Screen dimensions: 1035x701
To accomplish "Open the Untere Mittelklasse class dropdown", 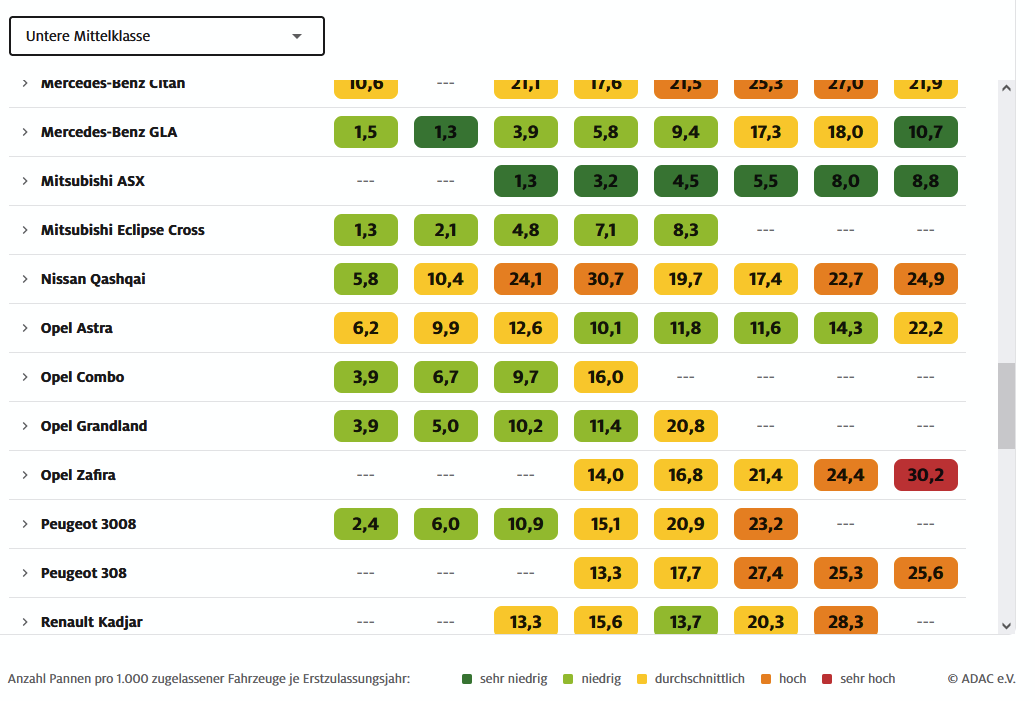I will [x=166, y=36].
